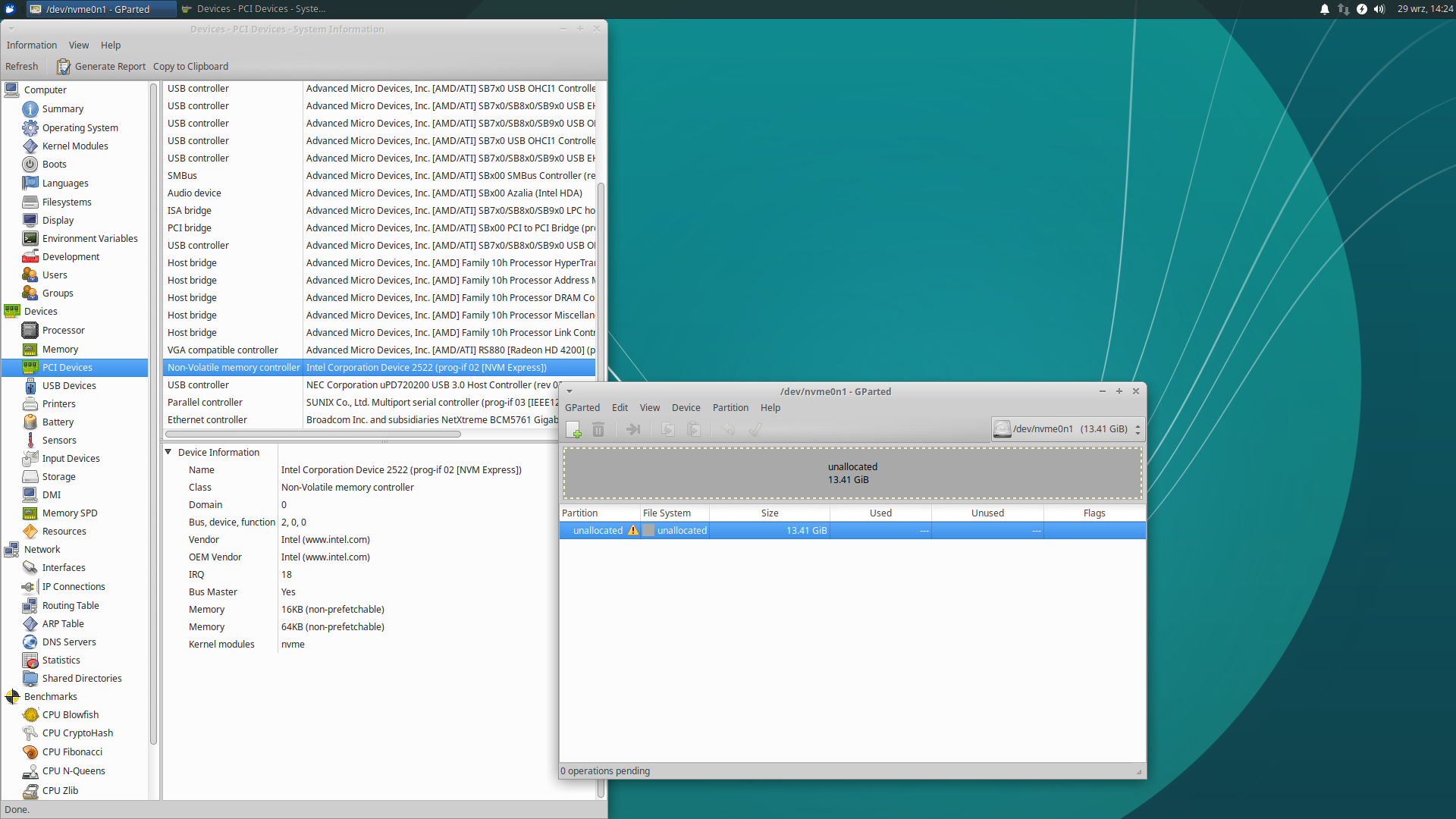Open CPU Blowfish benchmark

click(x=71, y=715)
